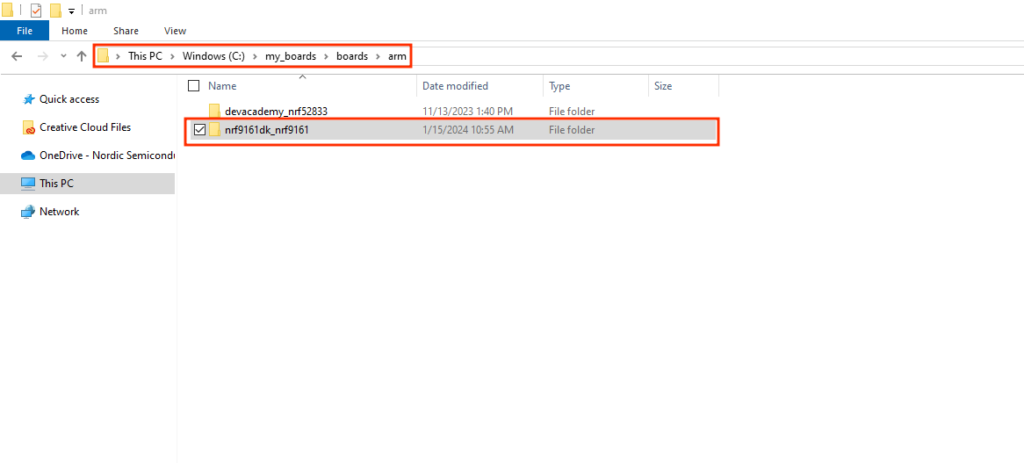
Task: Select the Network icon in the sidebar
Action: pyautogui.click(x=29, y=212)
